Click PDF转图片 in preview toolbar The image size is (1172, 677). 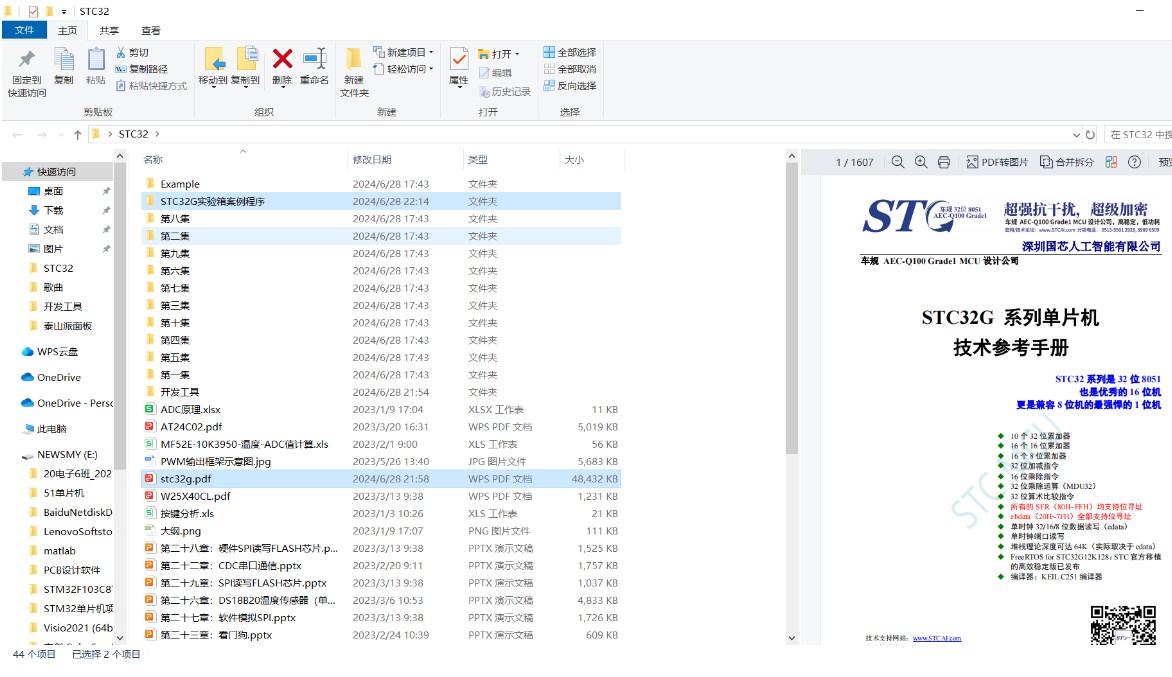pos(997,162)
